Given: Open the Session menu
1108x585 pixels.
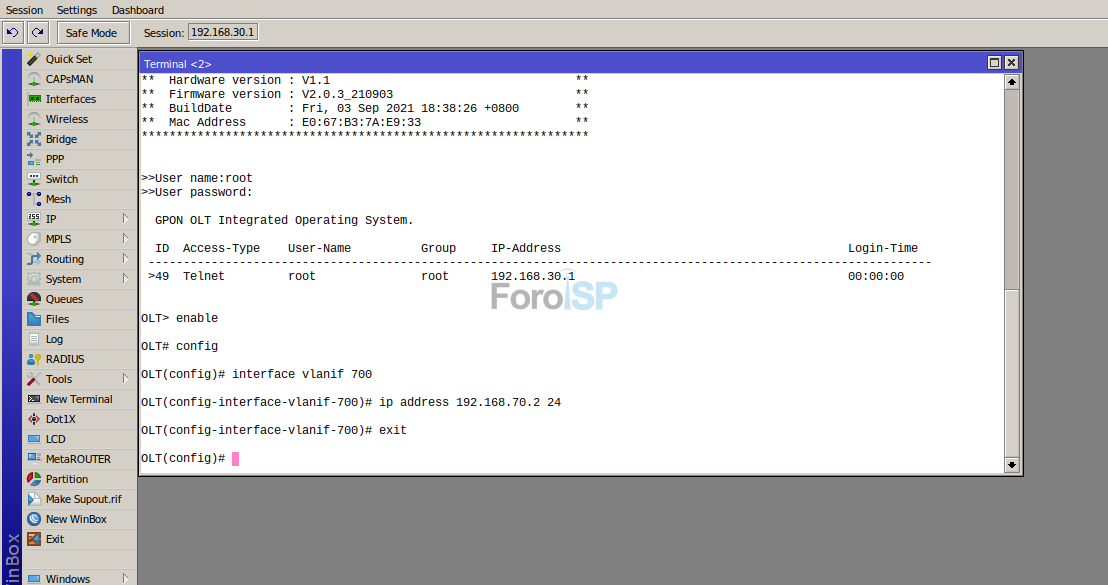Looking at the screenshot, I should pos(24,10).
